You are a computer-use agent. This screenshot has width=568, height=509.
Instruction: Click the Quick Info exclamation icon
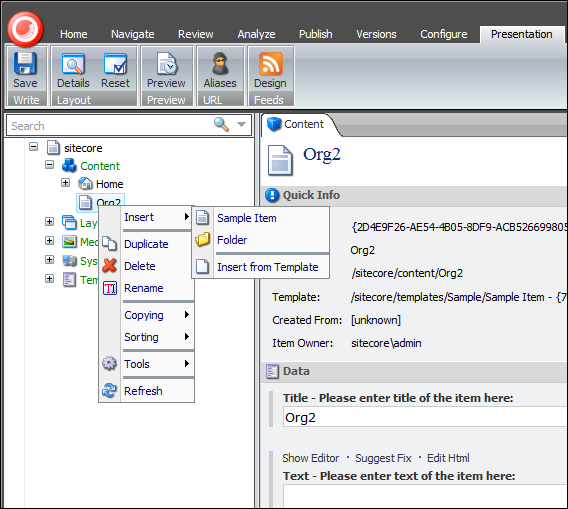[272, 195]
